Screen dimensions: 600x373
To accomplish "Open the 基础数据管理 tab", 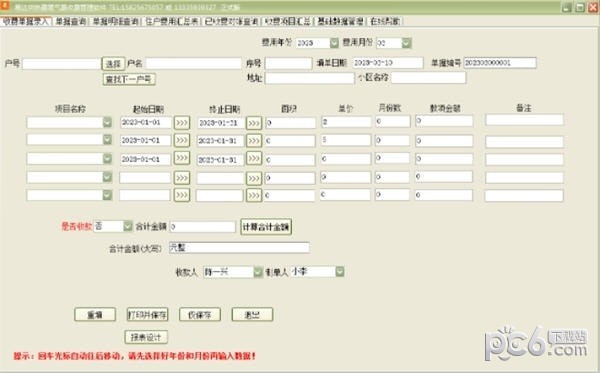I will click(340, 21).
